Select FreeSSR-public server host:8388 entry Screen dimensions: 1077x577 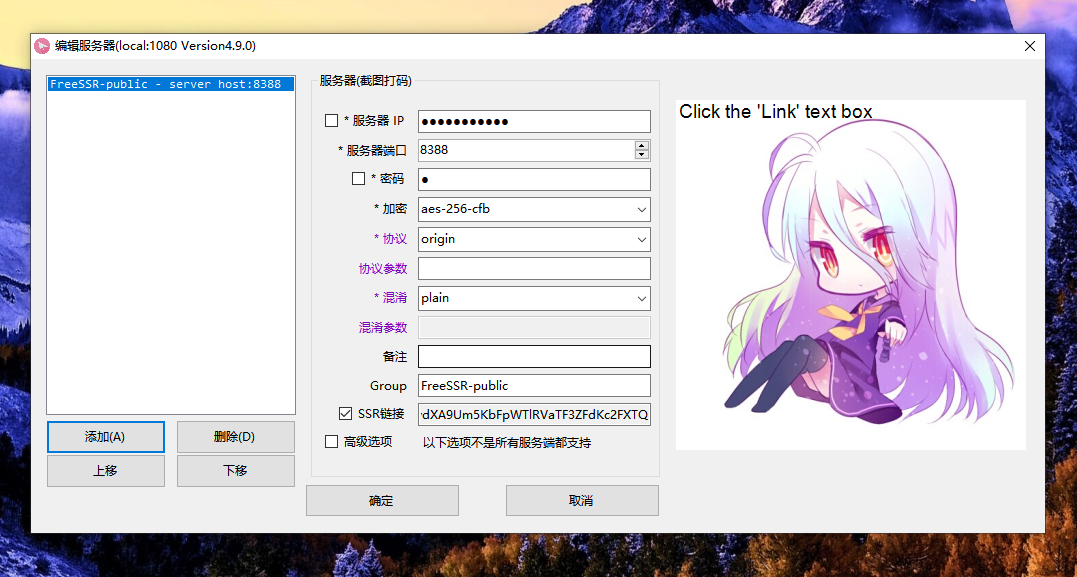(x=171, y=84)
